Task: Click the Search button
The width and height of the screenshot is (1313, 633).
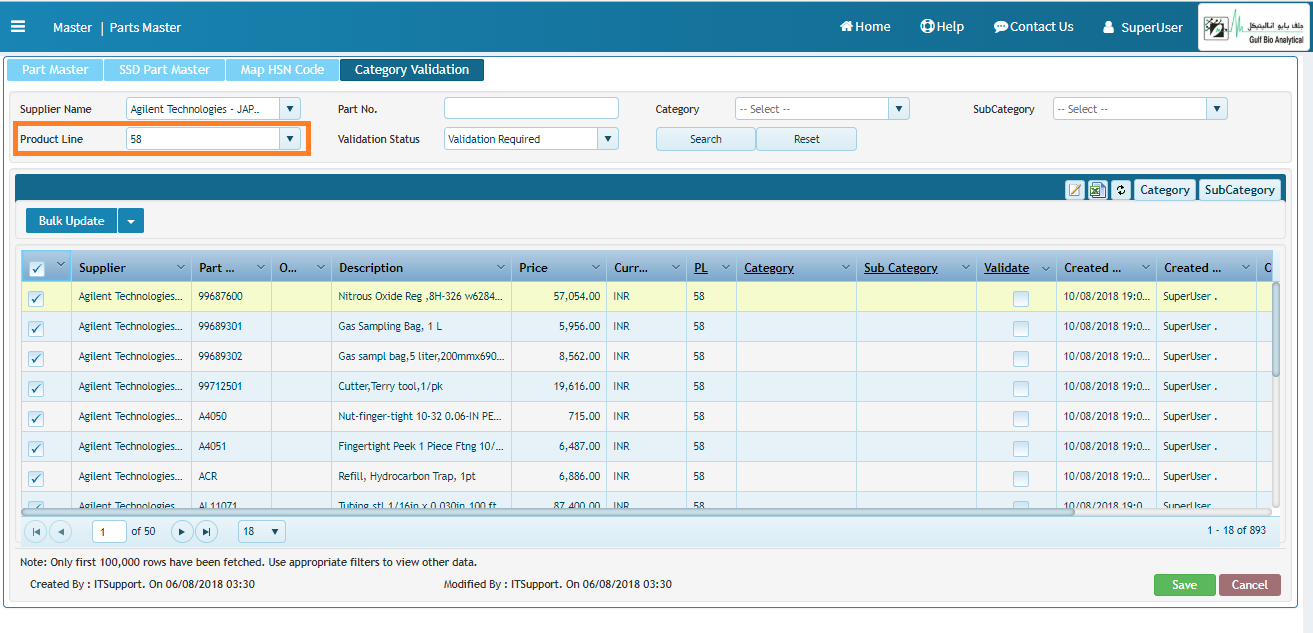Action: click(706, 139)
